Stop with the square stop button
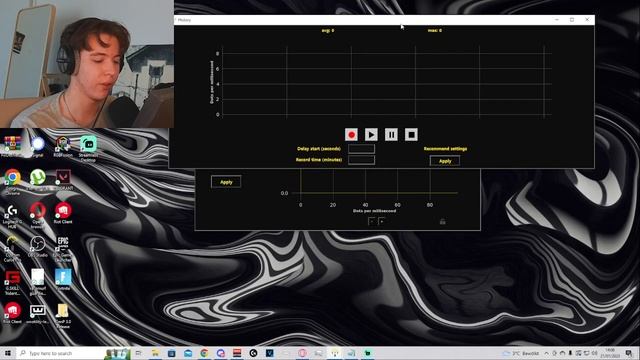The width and height of the screenshot is (640, 360). (x=411, y=134)
